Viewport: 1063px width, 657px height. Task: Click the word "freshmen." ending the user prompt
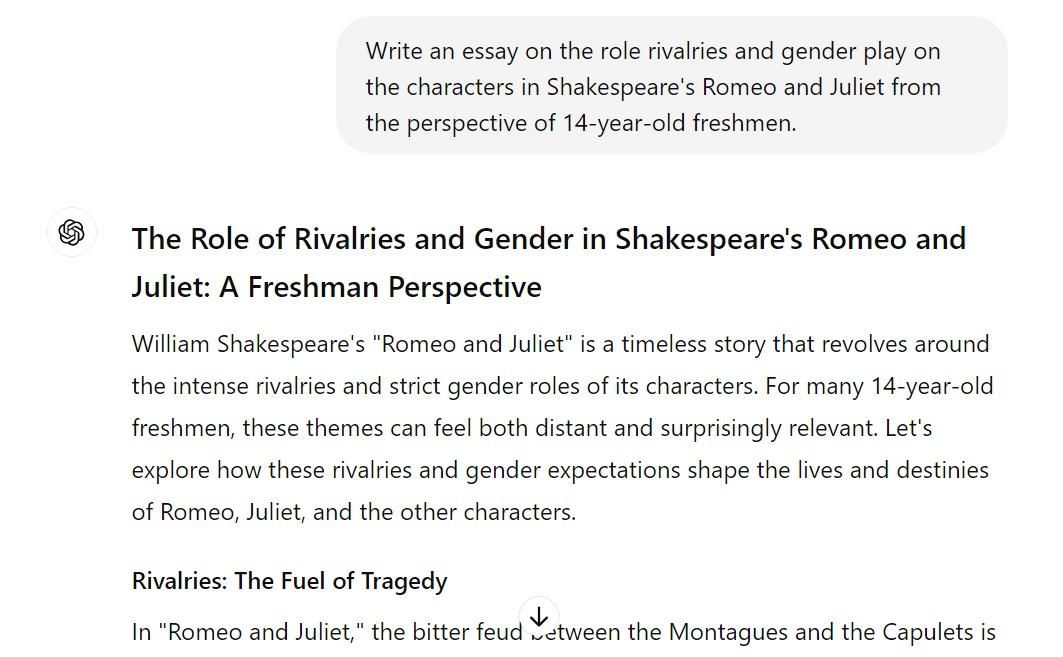[x=744, y=123]
